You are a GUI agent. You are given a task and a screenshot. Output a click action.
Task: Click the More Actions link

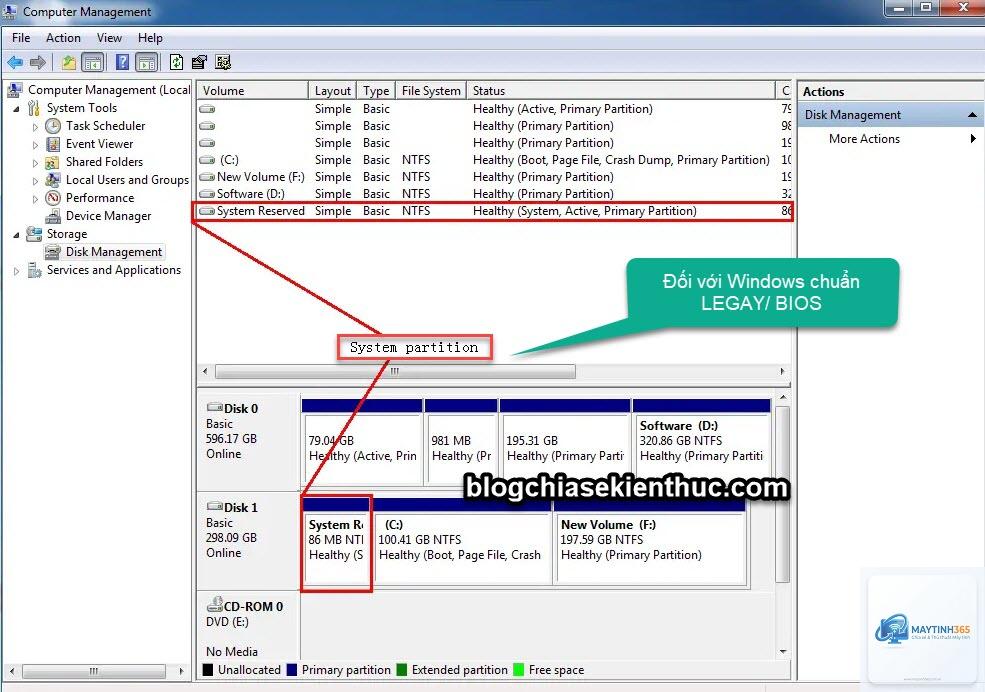click(864, 139)
